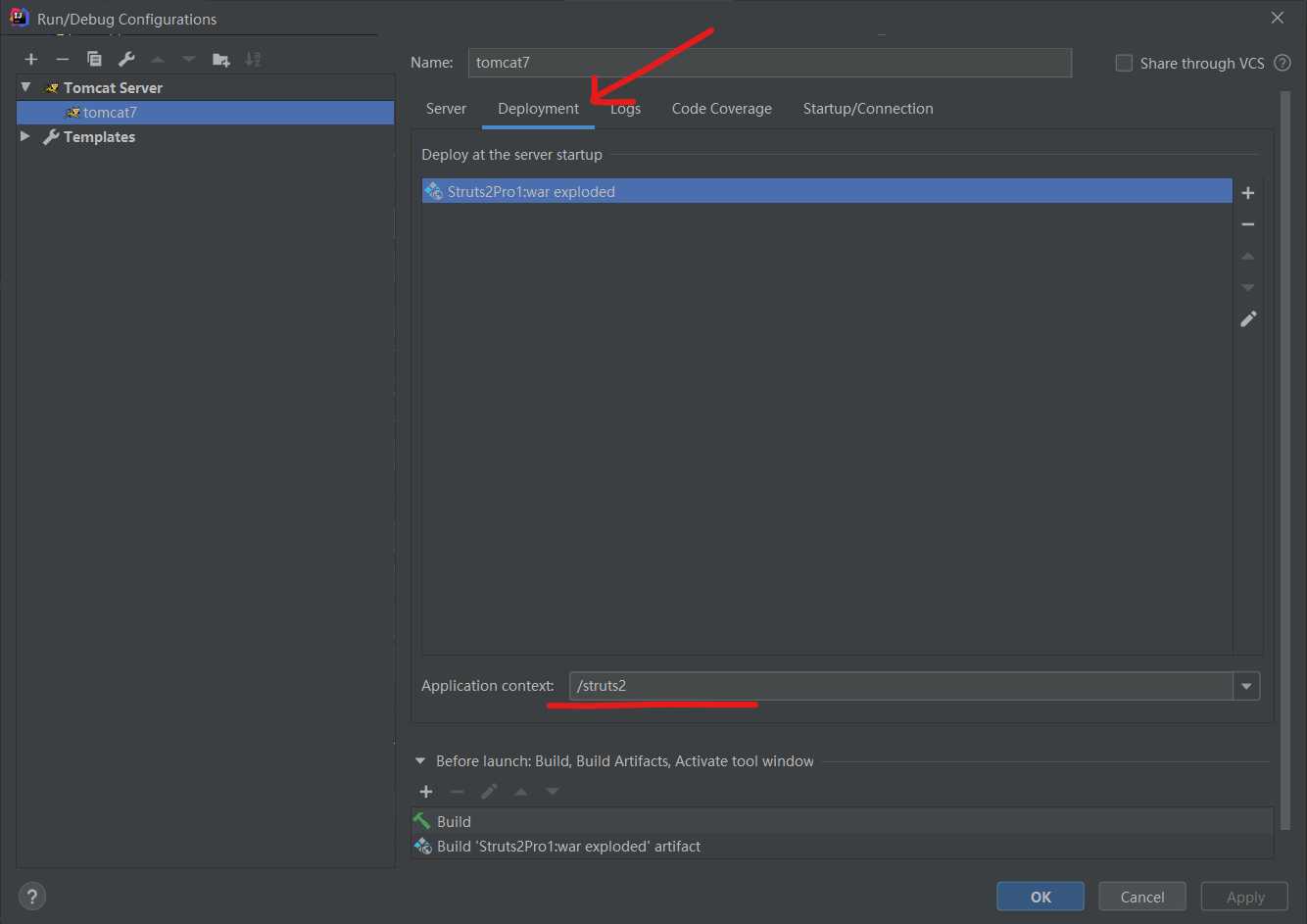Confirm with the OK button
The image size is (1307, 924).
[x=1041, y=897]
